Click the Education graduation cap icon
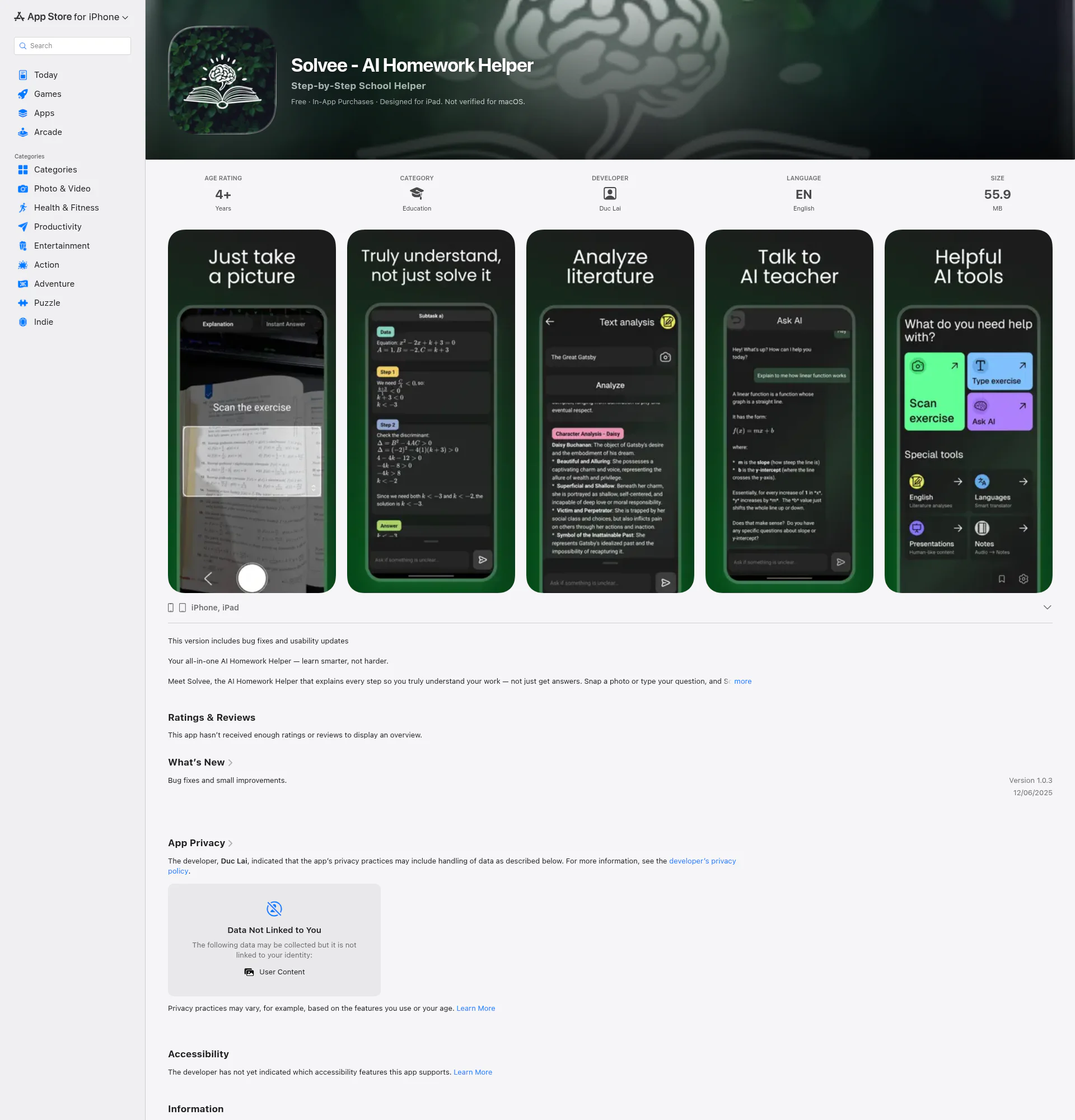Viewport: 1075px width, 1120px height. tap(417, 193)
